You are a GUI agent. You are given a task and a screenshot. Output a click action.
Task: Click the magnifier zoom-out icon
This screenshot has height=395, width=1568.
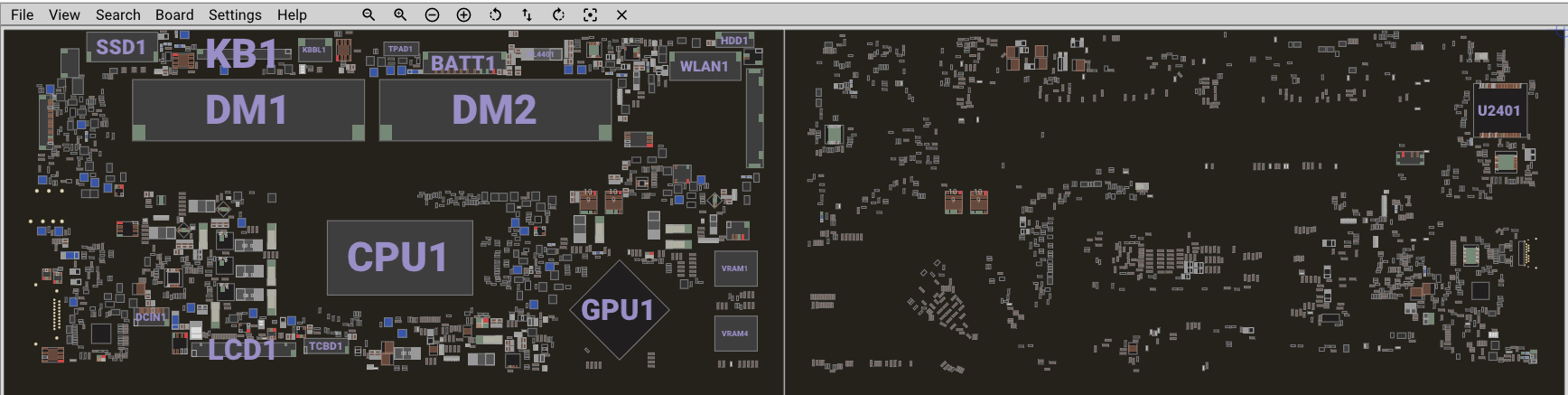pyautogui.click(x=369, y=14)
